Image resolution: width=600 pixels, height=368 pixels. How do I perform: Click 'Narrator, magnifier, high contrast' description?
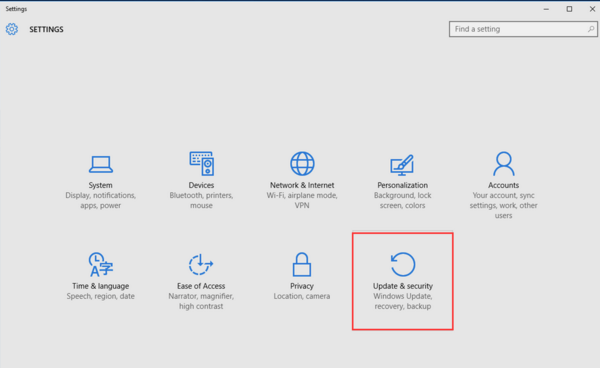pyautogui.click(x=201, y=301)
